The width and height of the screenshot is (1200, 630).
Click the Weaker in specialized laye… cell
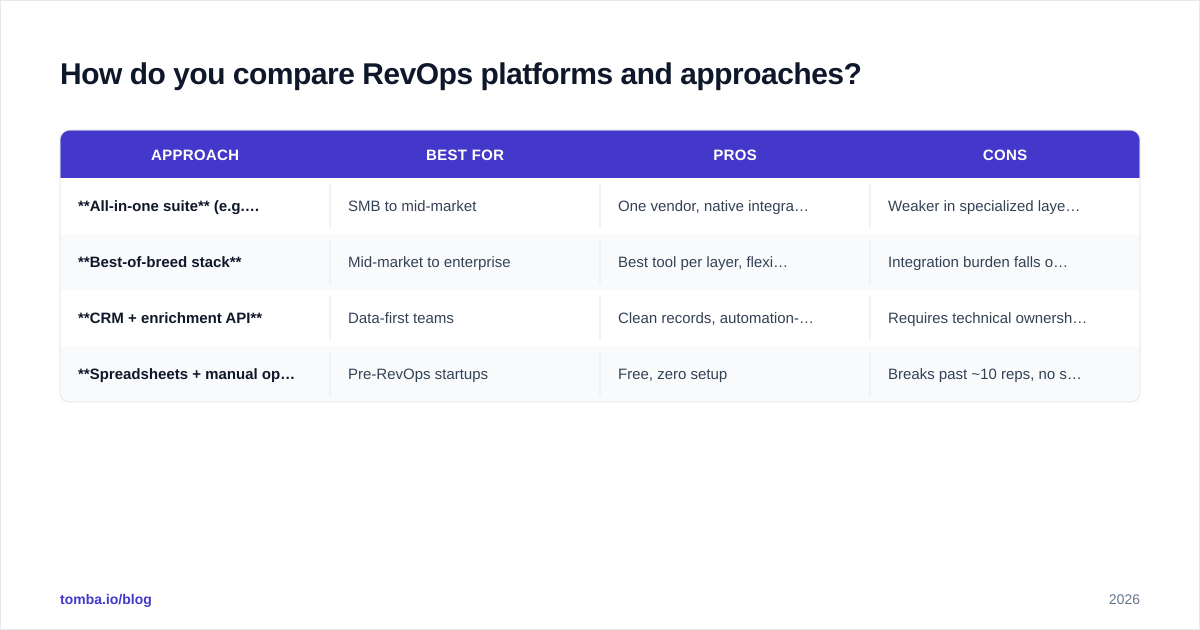(1005, 206)
